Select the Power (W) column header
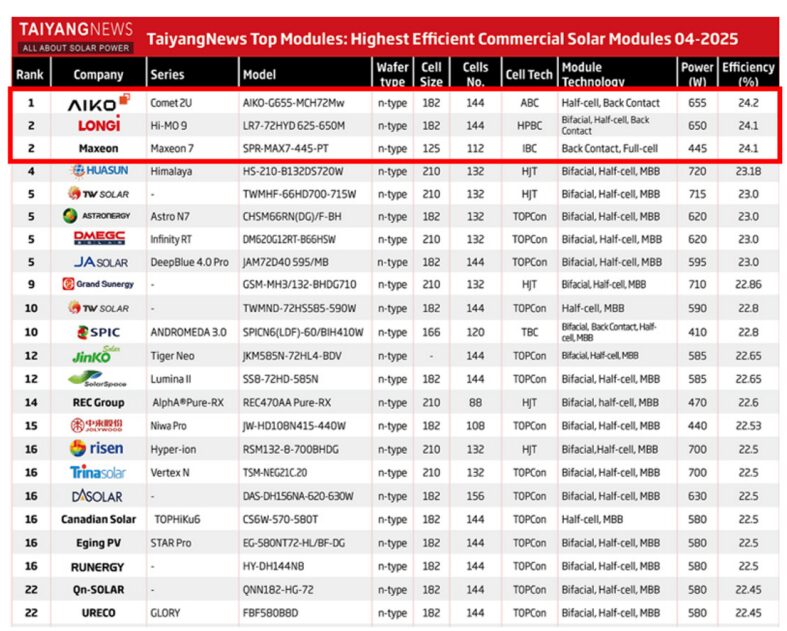Screen dimensions: 787x631 click(697, 74)
